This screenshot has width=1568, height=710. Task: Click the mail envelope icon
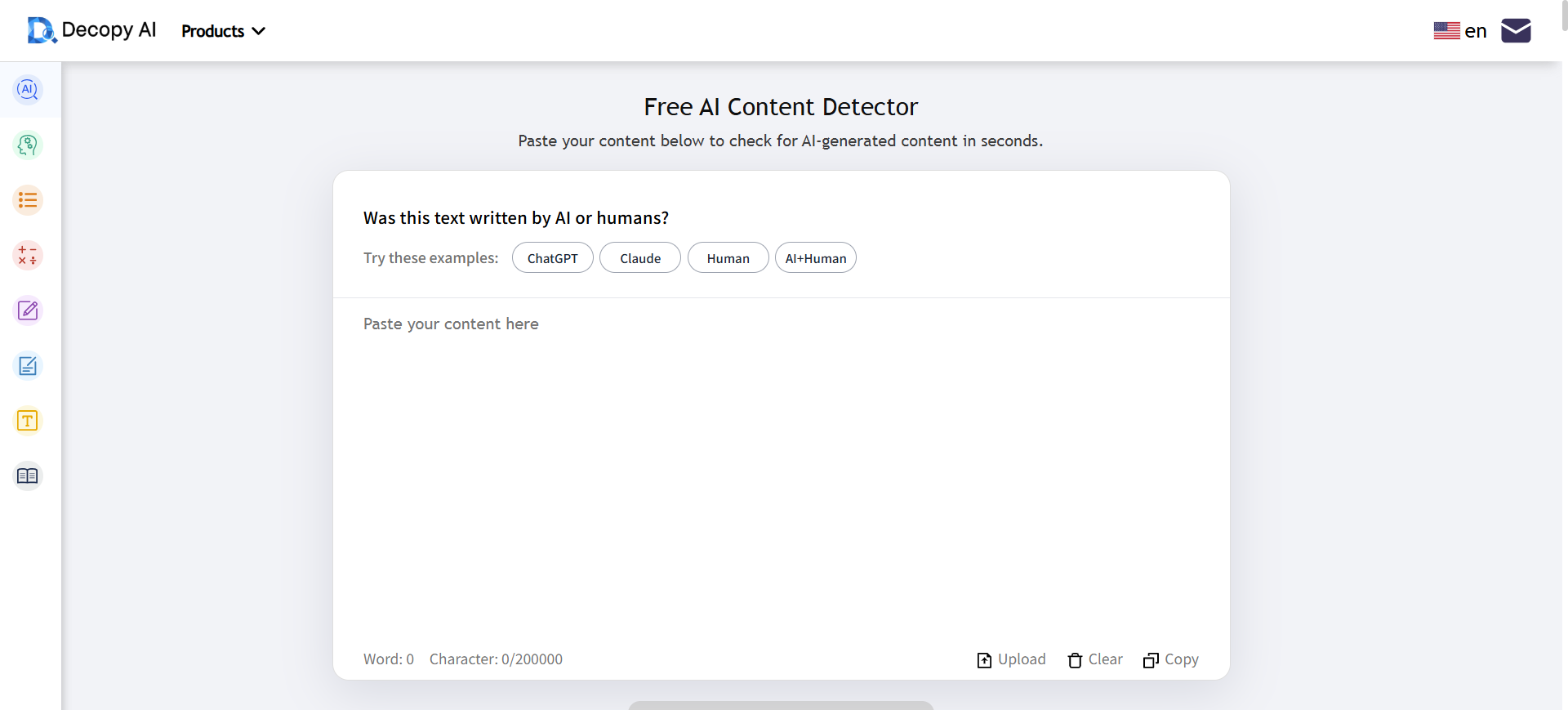[x=1516, y=31]
